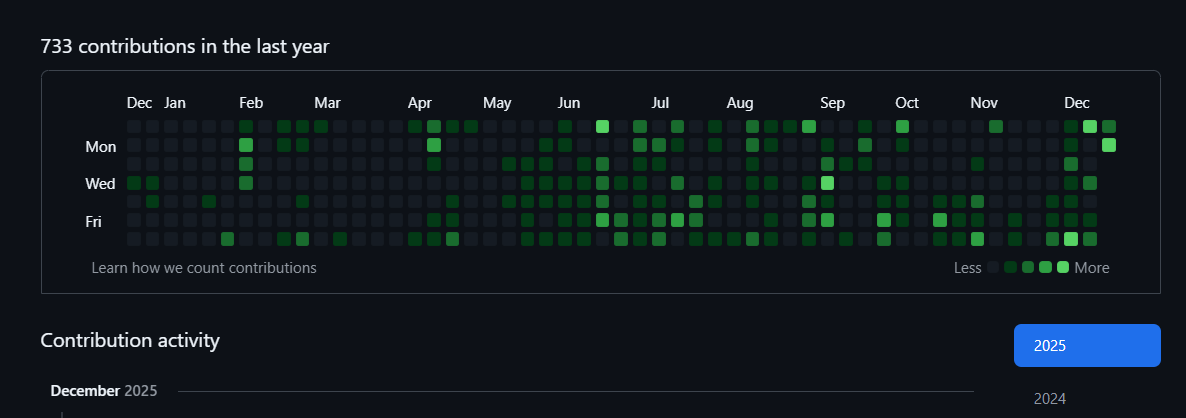The image size is (1186, 418).
Task: Click the 'May' month label
Action: click(x=497, y=103)
